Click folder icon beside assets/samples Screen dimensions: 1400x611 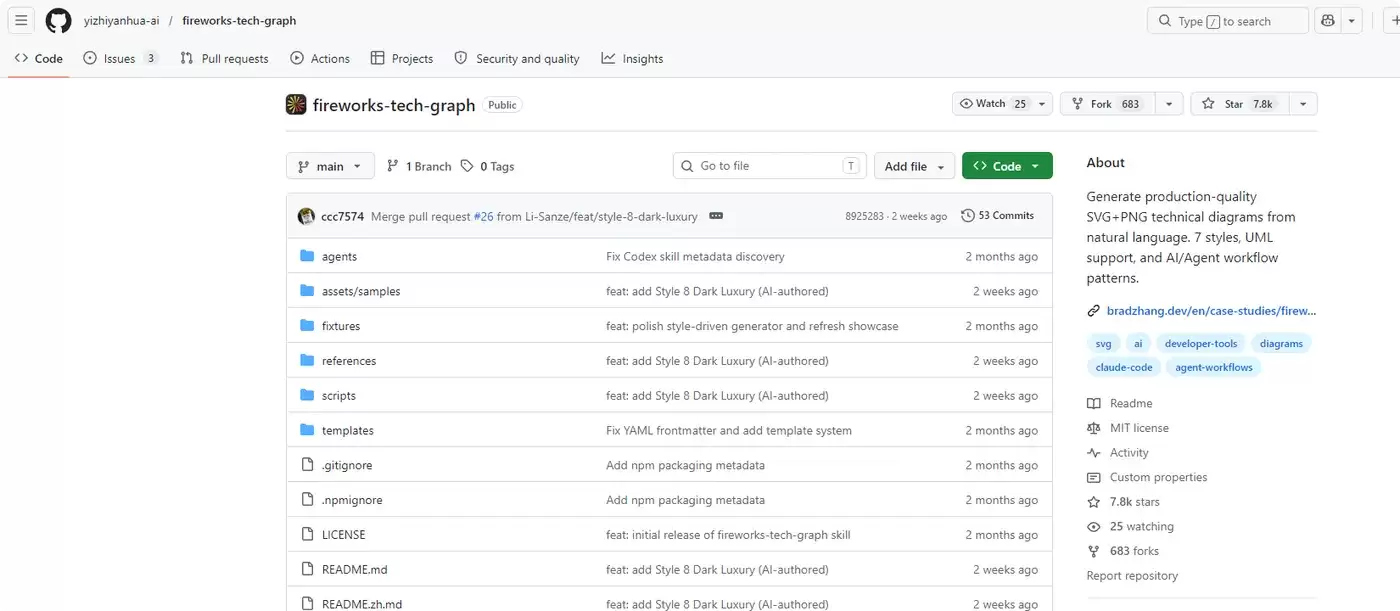click(307, 291)
